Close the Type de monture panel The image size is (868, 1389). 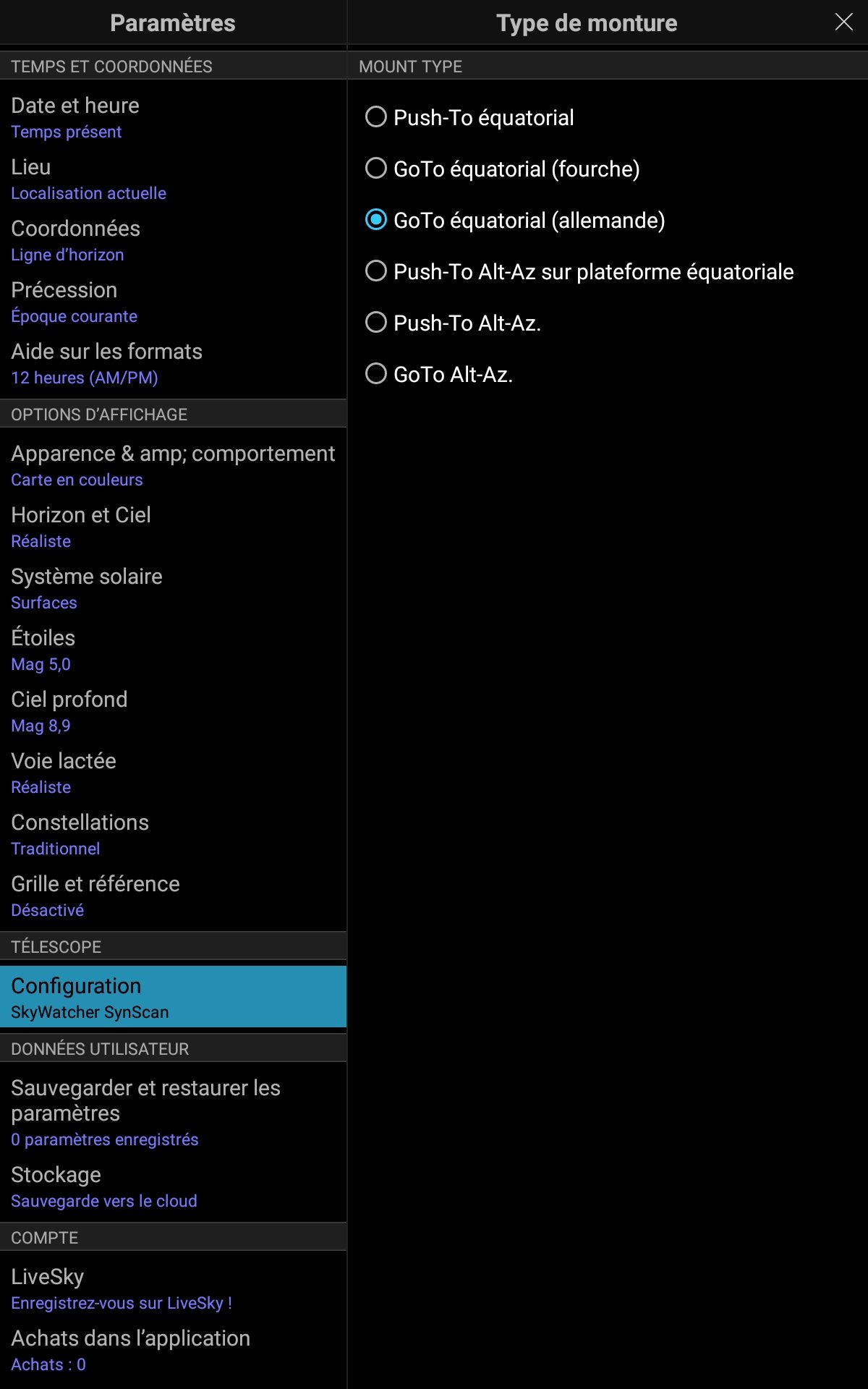(x=843, y=22)
